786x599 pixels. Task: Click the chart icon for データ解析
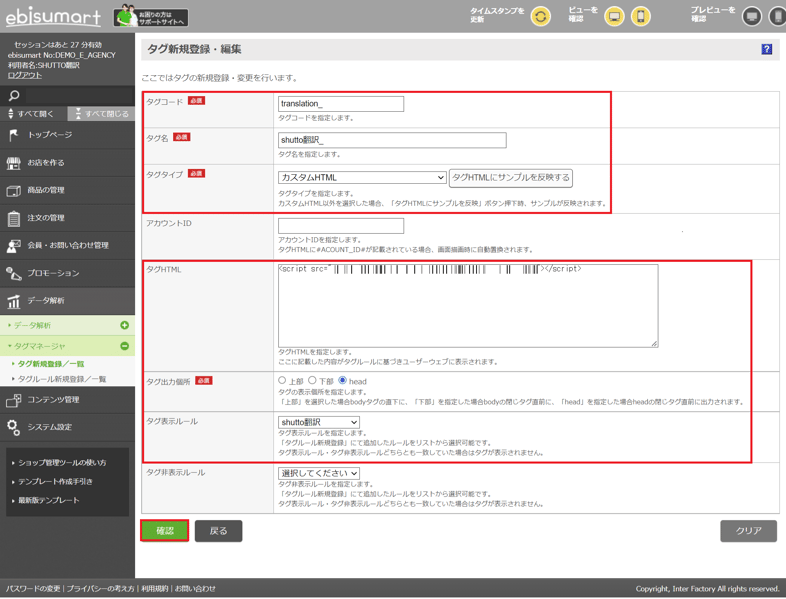(x=14, y=301)
